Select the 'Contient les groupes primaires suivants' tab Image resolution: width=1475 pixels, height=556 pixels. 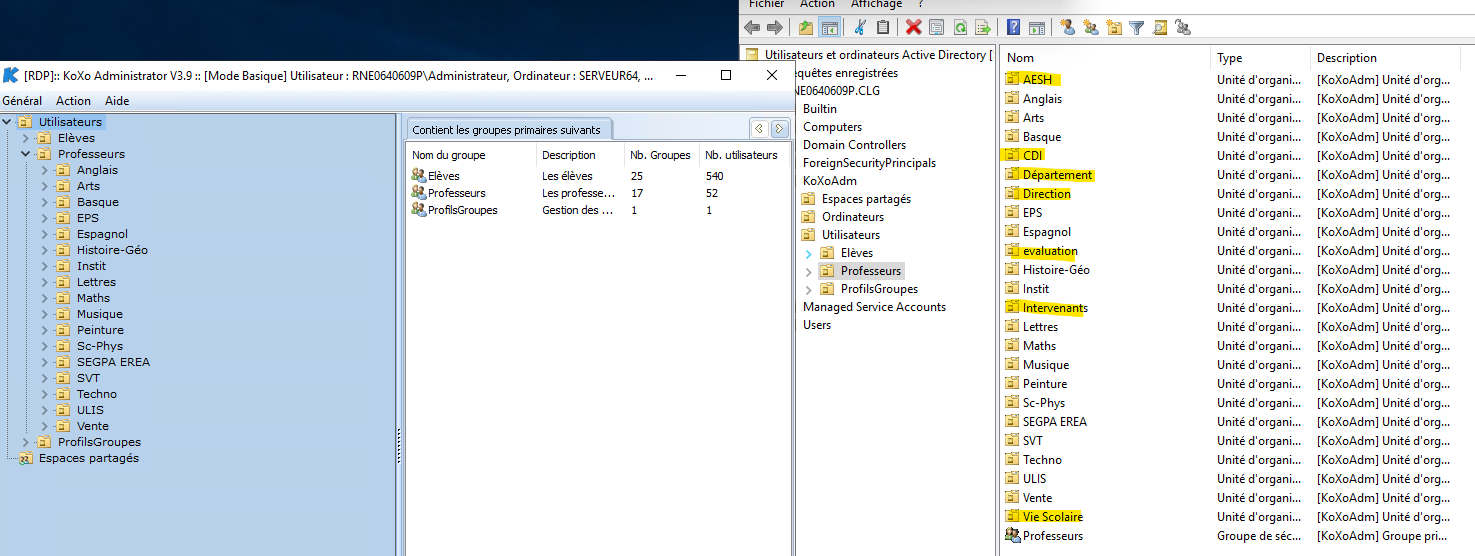tap(506, 130)
